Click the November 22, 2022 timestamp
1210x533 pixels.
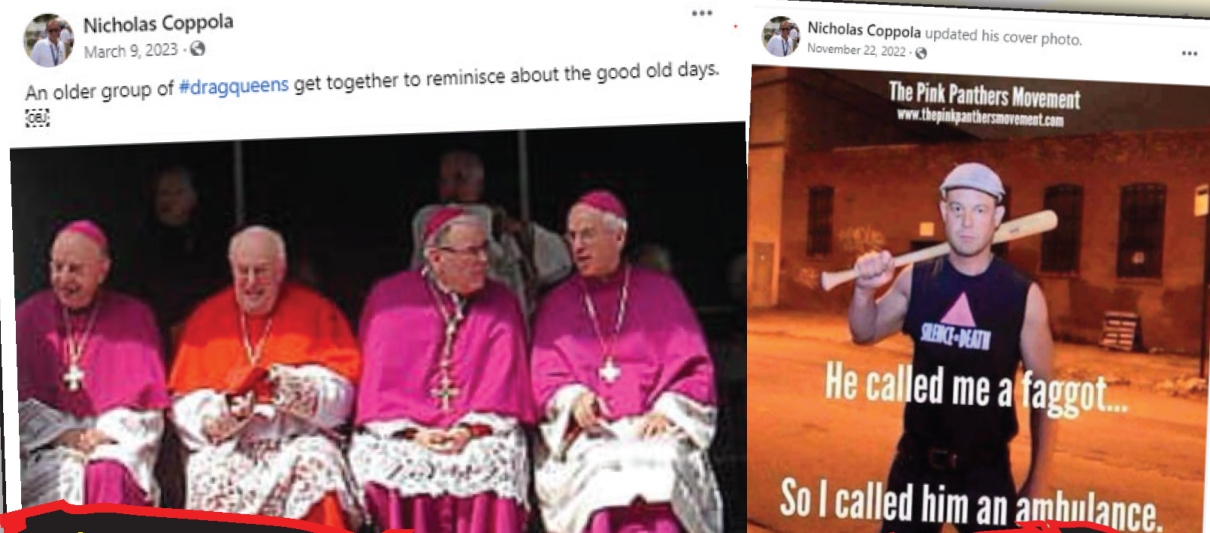tap(859, 49)
